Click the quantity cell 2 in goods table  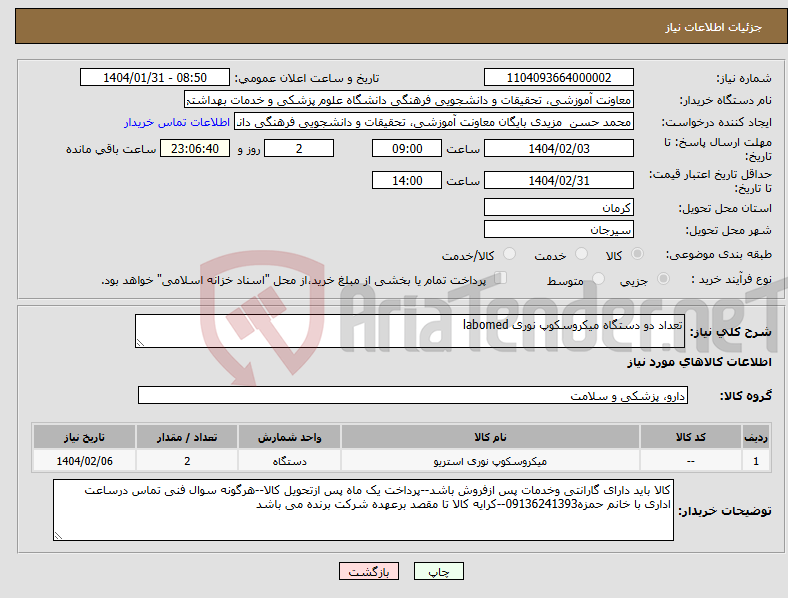point(187,461)
